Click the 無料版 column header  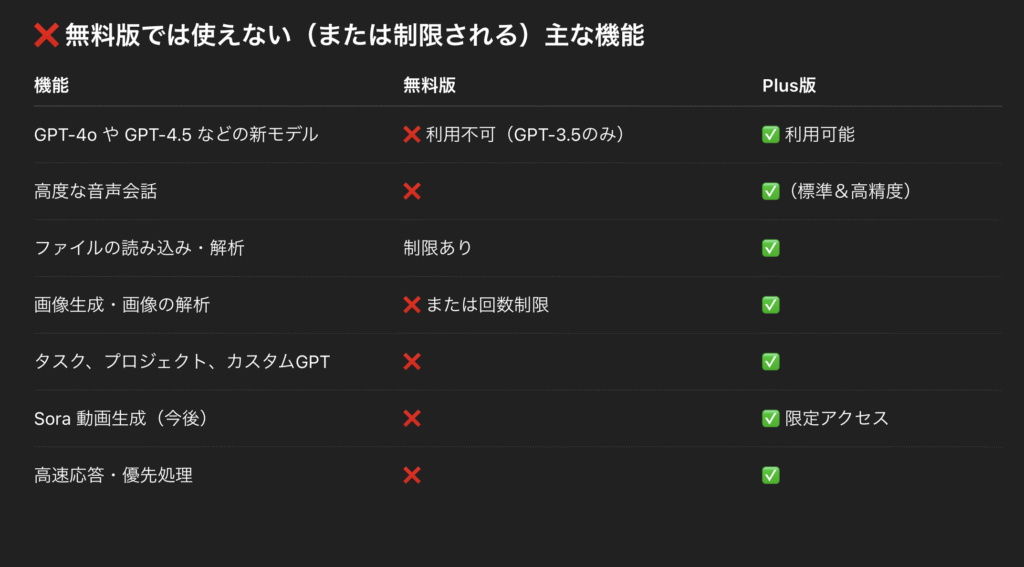[x=429, y=86]
